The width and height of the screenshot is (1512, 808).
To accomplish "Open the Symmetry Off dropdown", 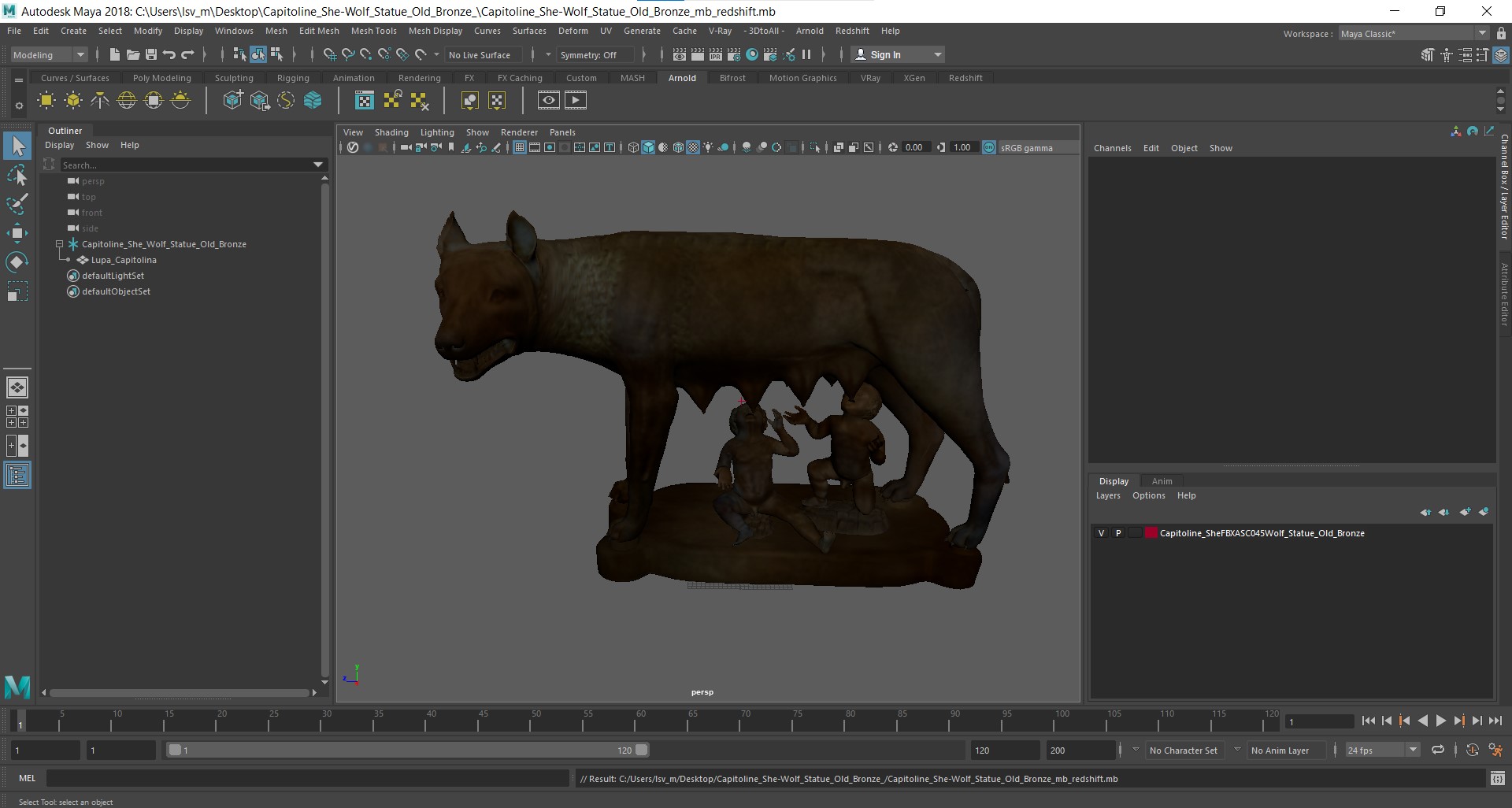I will (595, 54).
